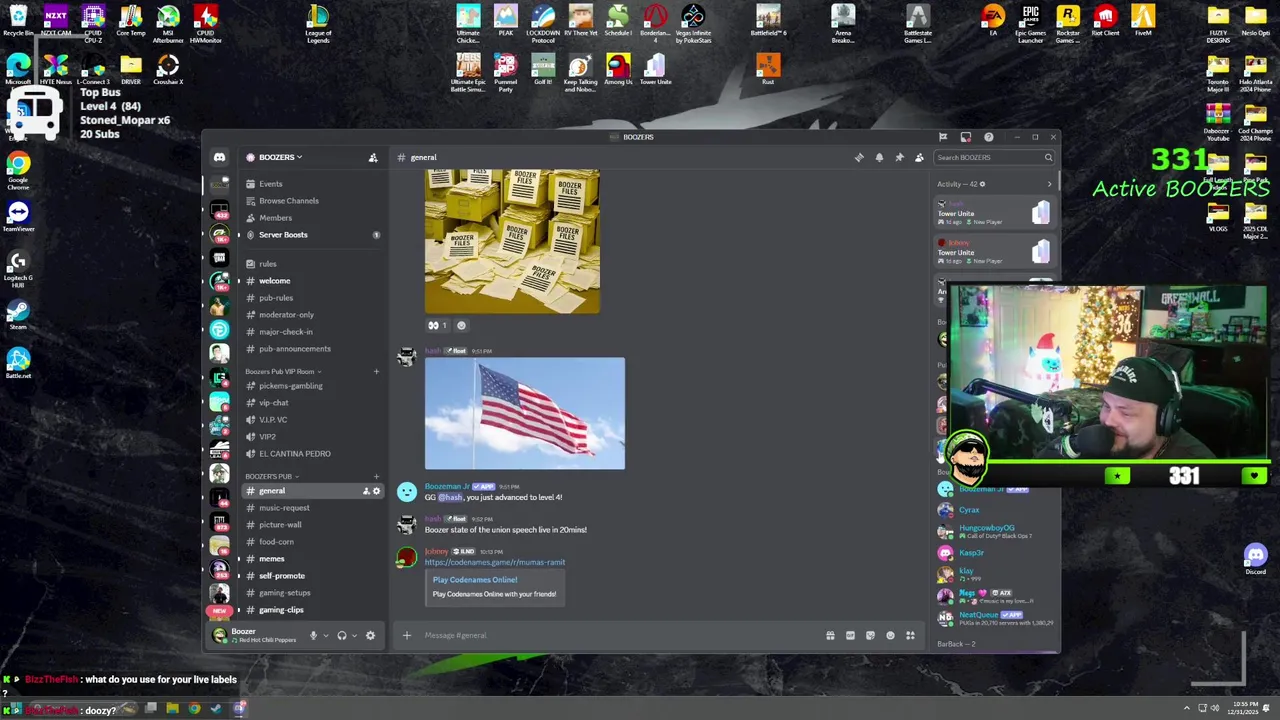Click Play Codenames Online! embed title
This screenshot has height=720, width=1280.
pos(475,580)
